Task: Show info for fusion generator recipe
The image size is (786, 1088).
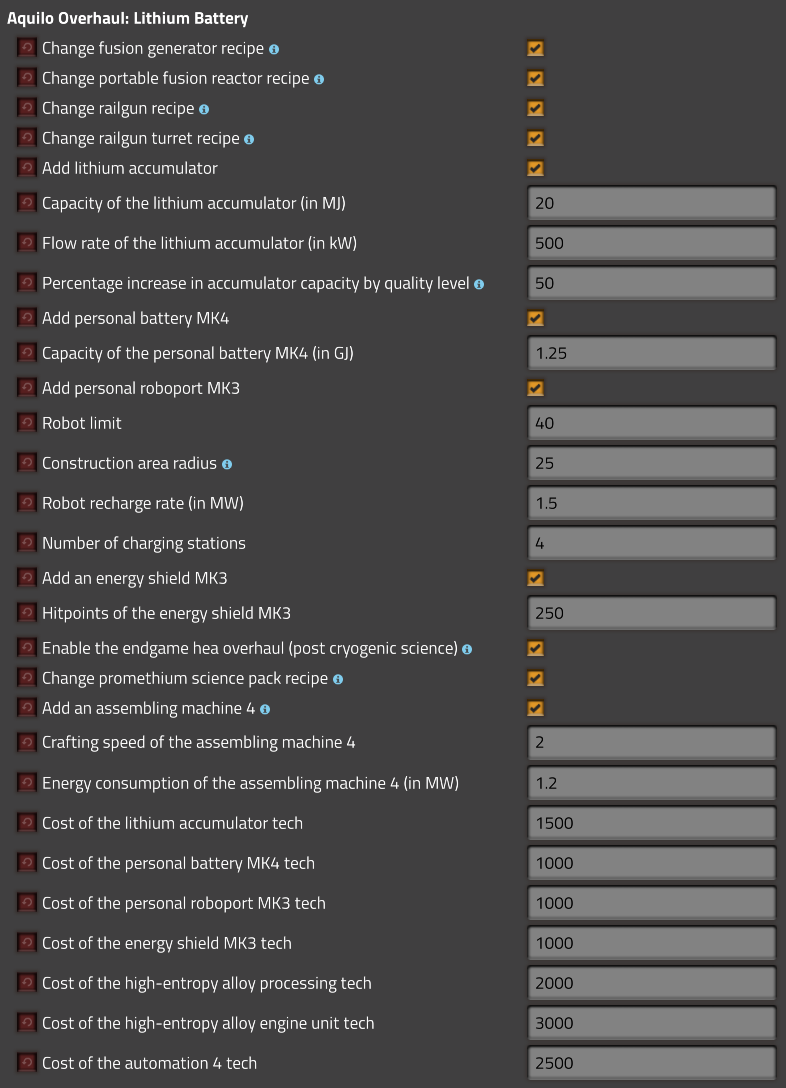Action: tap(274, 49)
